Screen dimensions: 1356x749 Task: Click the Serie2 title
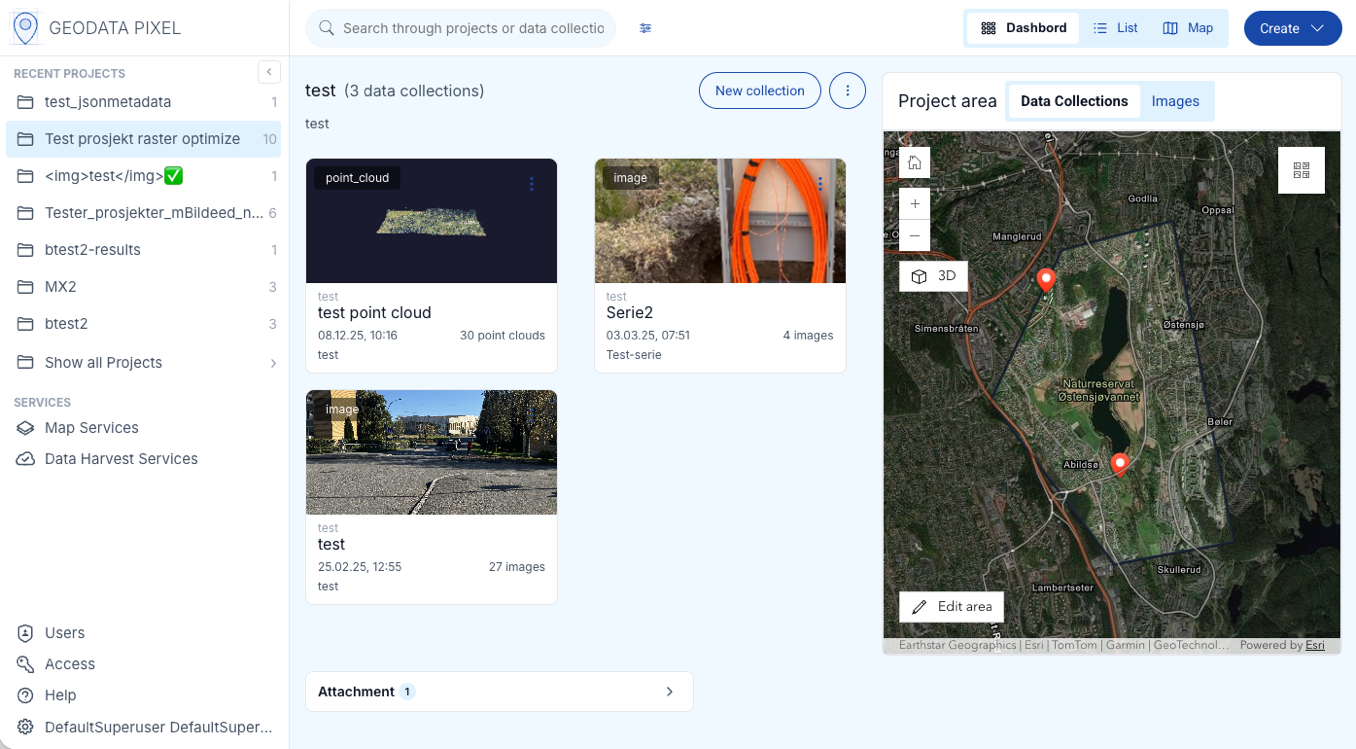coord(629,313)
